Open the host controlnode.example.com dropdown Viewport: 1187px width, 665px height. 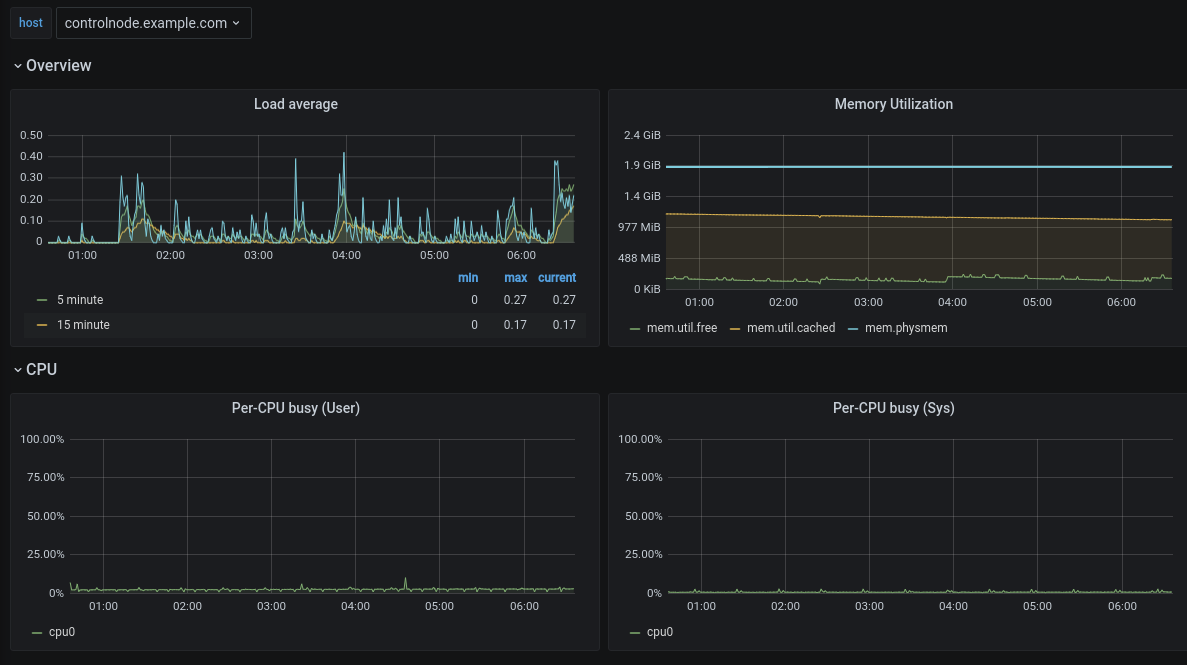(153, 23)
